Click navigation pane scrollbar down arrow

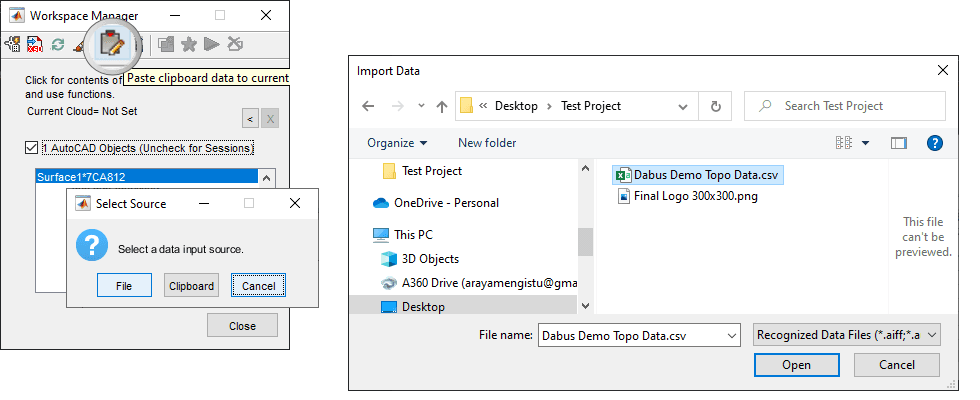(x=585, y=306)
